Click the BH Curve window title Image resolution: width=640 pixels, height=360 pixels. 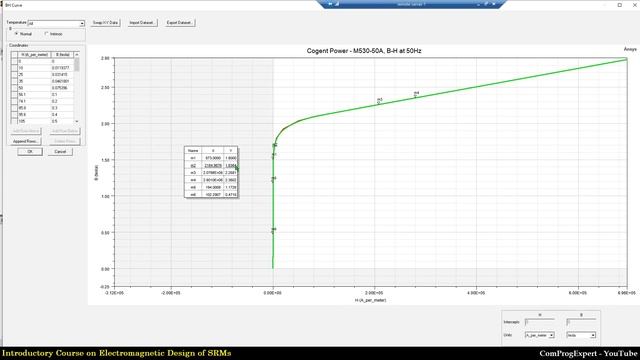pyautogui.click(x=14, y=5)
